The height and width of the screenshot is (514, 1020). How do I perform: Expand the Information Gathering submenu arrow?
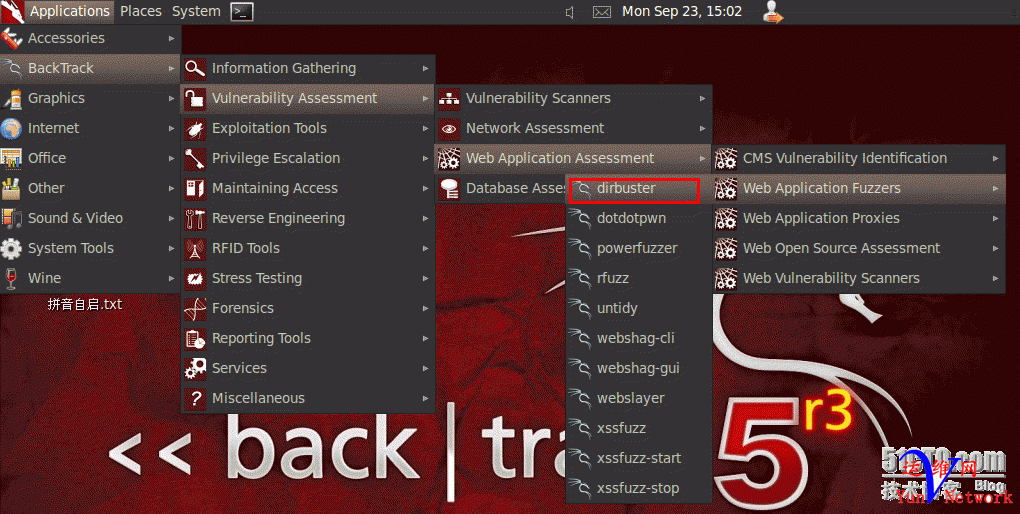tap(425, 68)
